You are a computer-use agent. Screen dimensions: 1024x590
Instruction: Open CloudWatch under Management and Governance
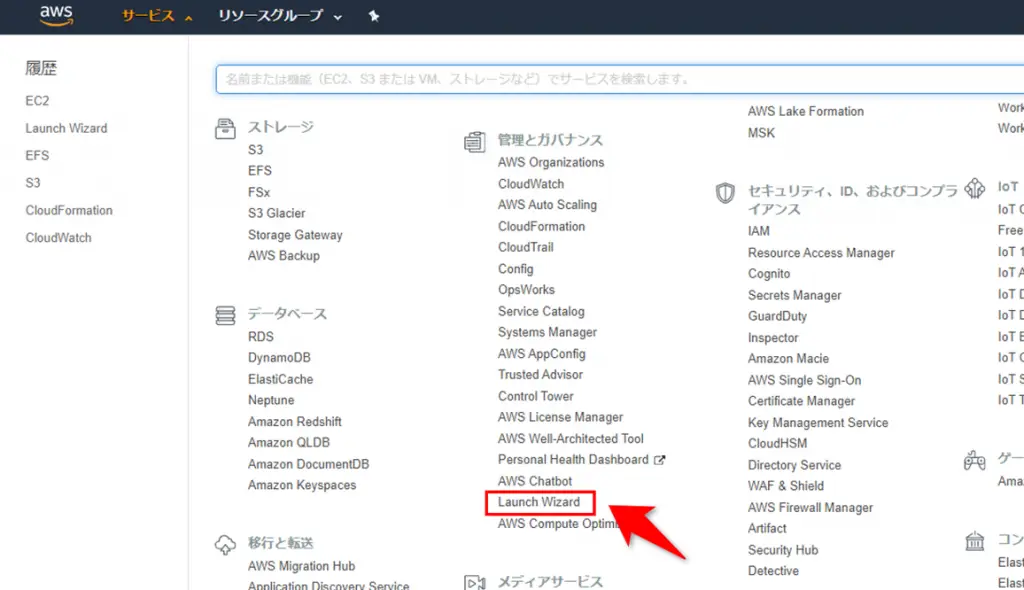coord(531,184)
